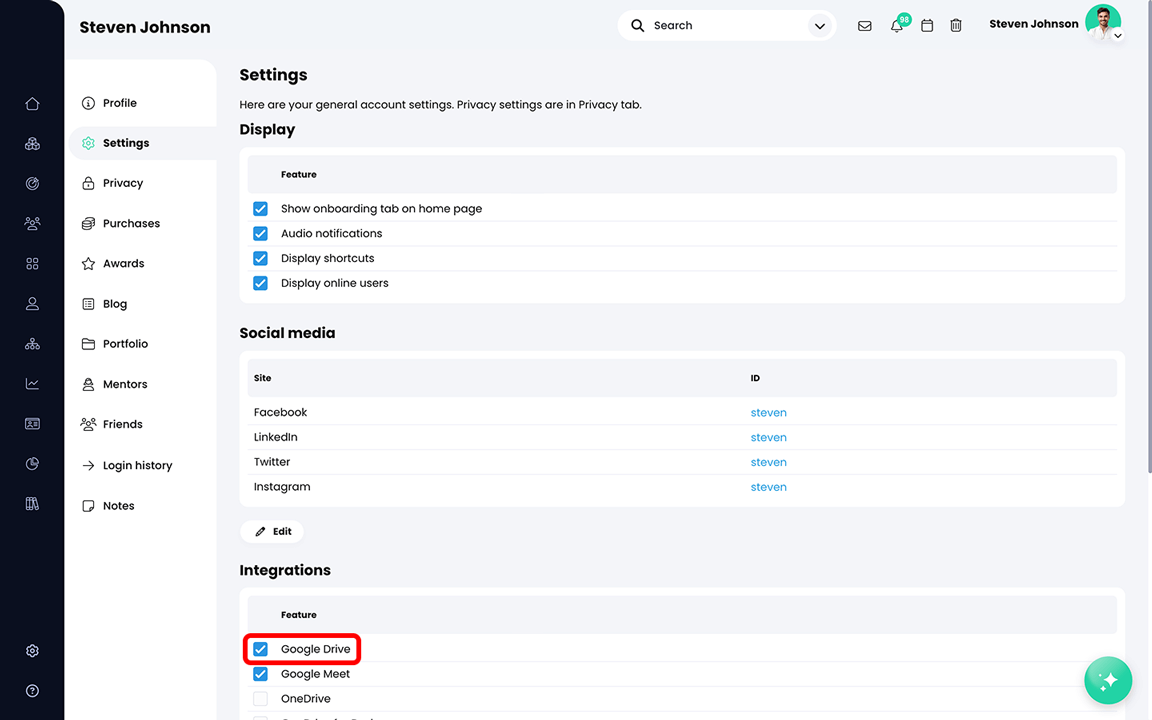Open the Login history section
Screen dimensions: 1152x720
(139, 464)
